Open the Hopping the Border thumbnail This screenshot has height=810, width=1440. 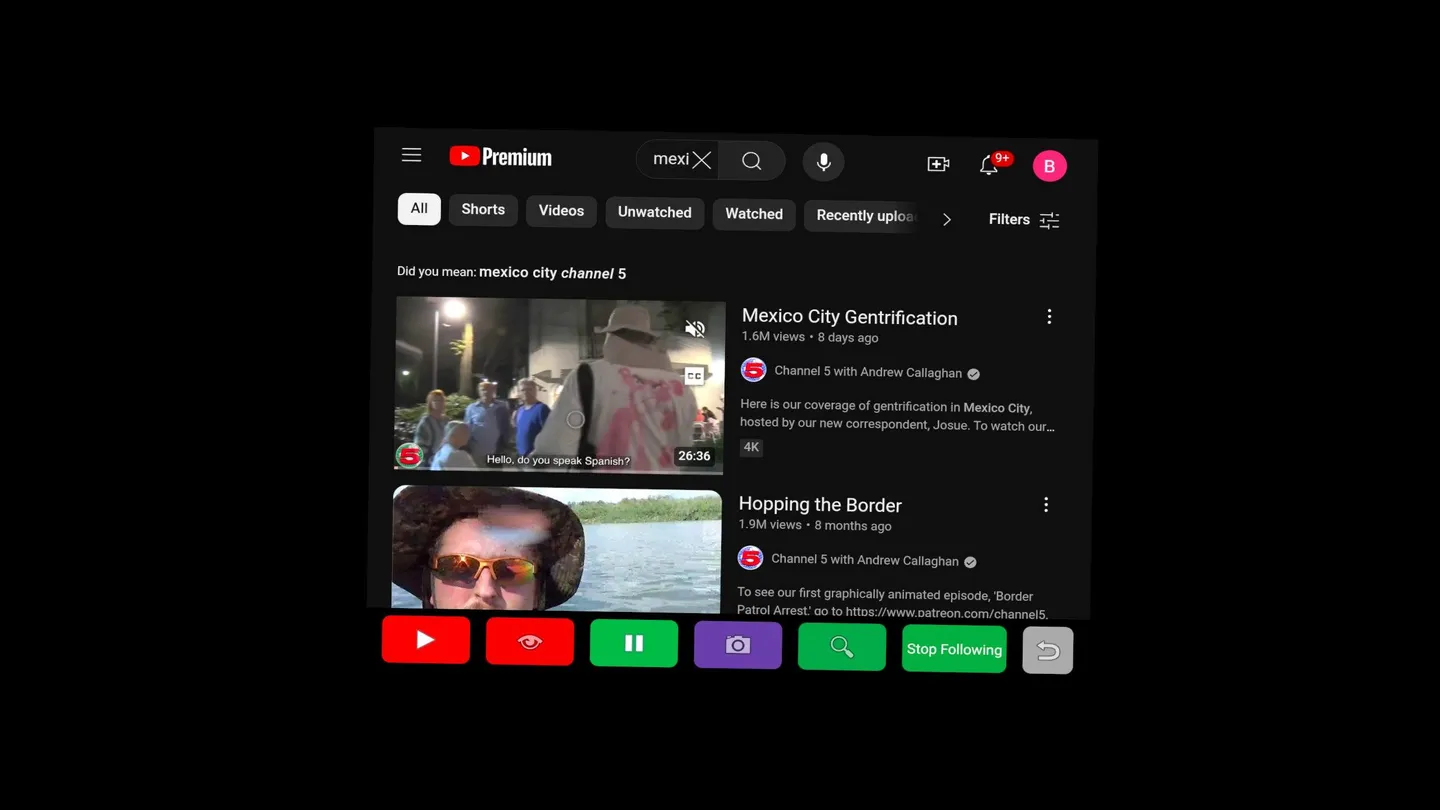coord(556,548)
